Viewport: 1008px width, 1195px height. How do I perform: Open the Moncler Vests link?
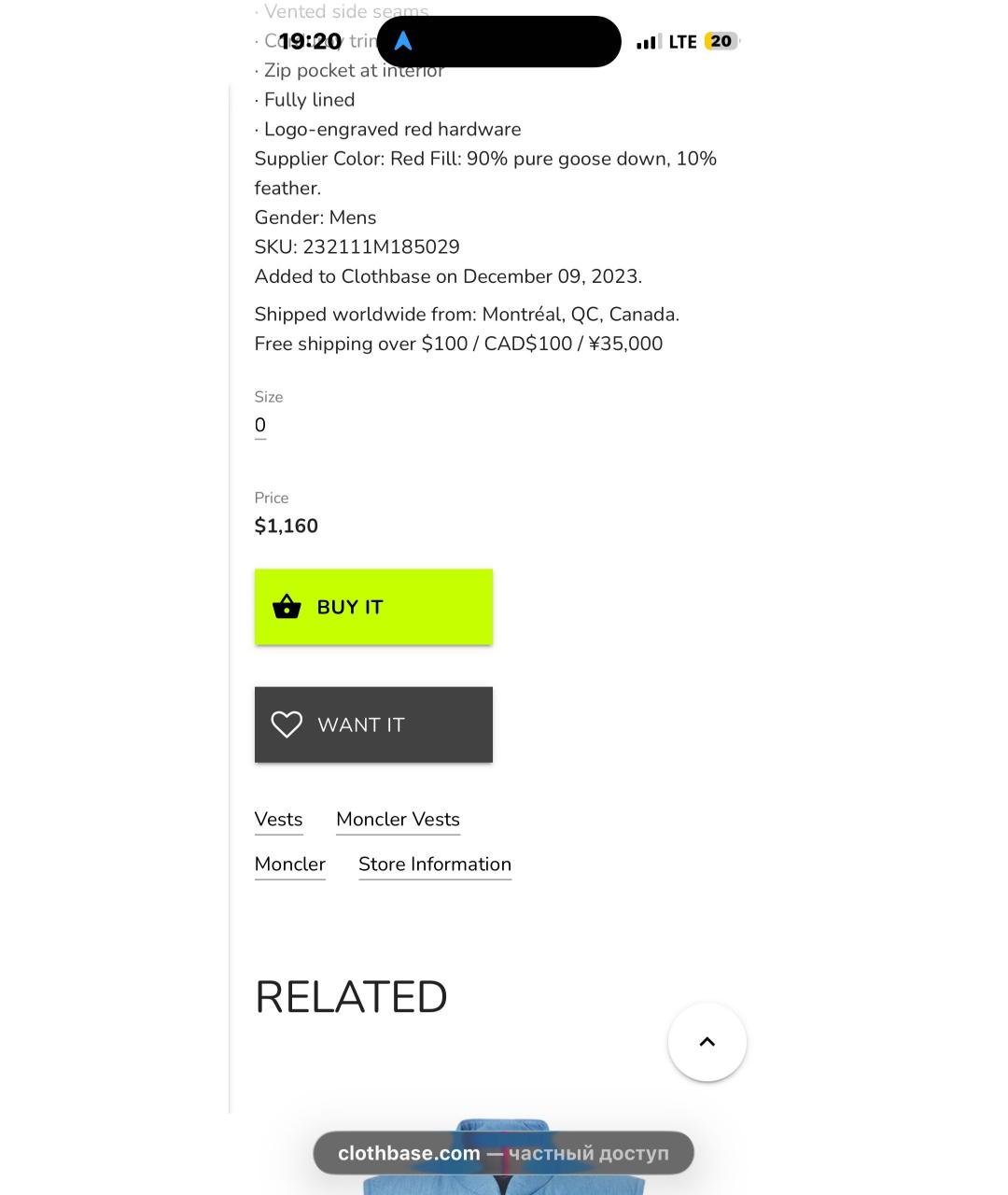click(x=398, y=820)
